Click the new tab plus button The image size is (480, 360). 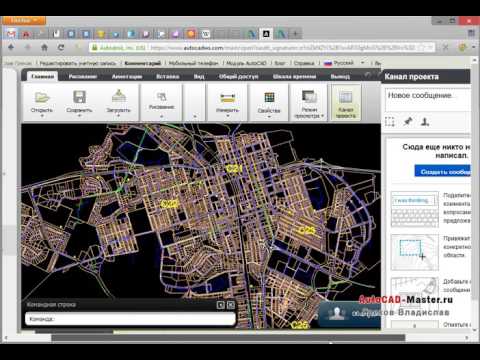click(x=295, y=34)
